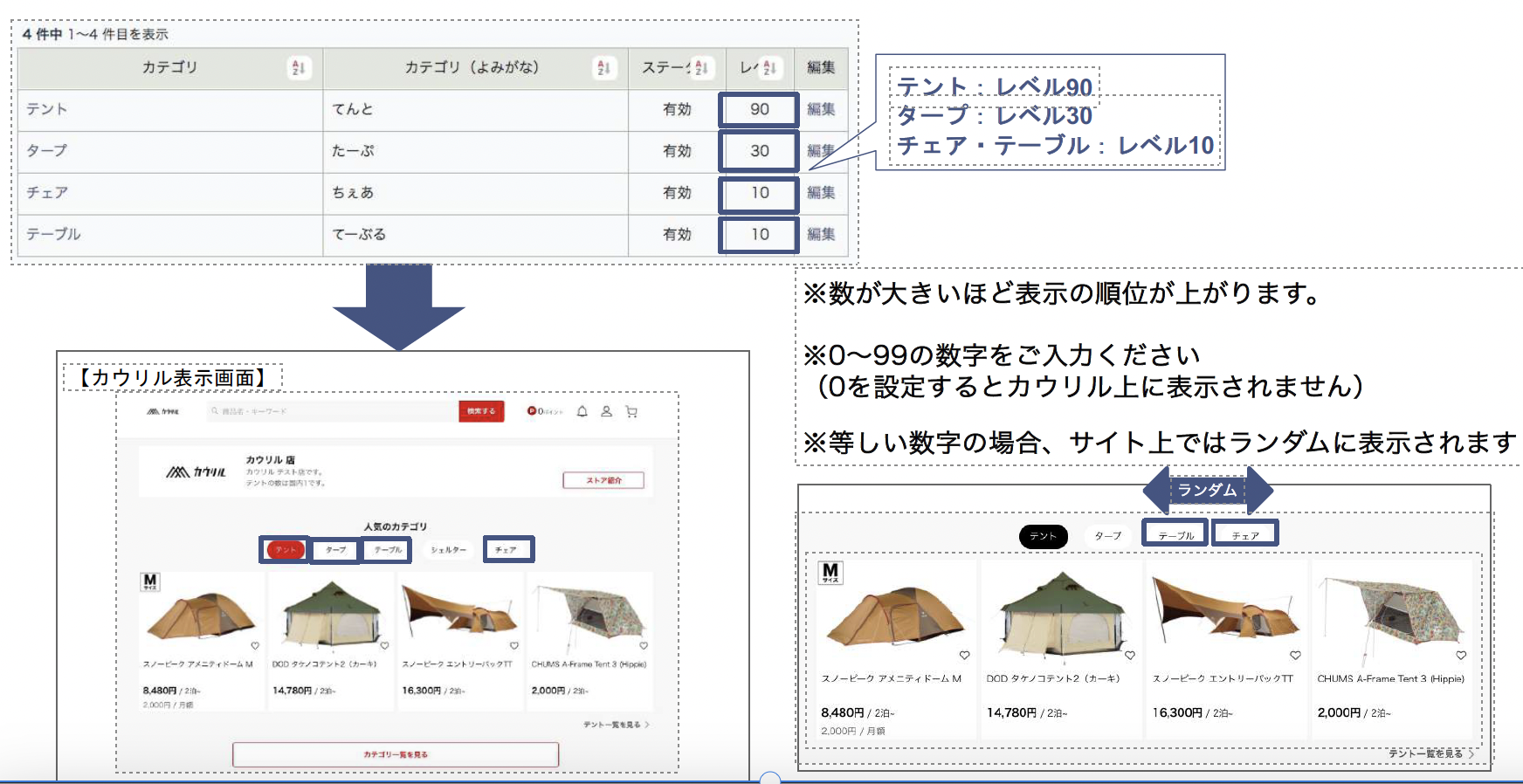Click 編集 link for テント row

(x=821, y=109)
